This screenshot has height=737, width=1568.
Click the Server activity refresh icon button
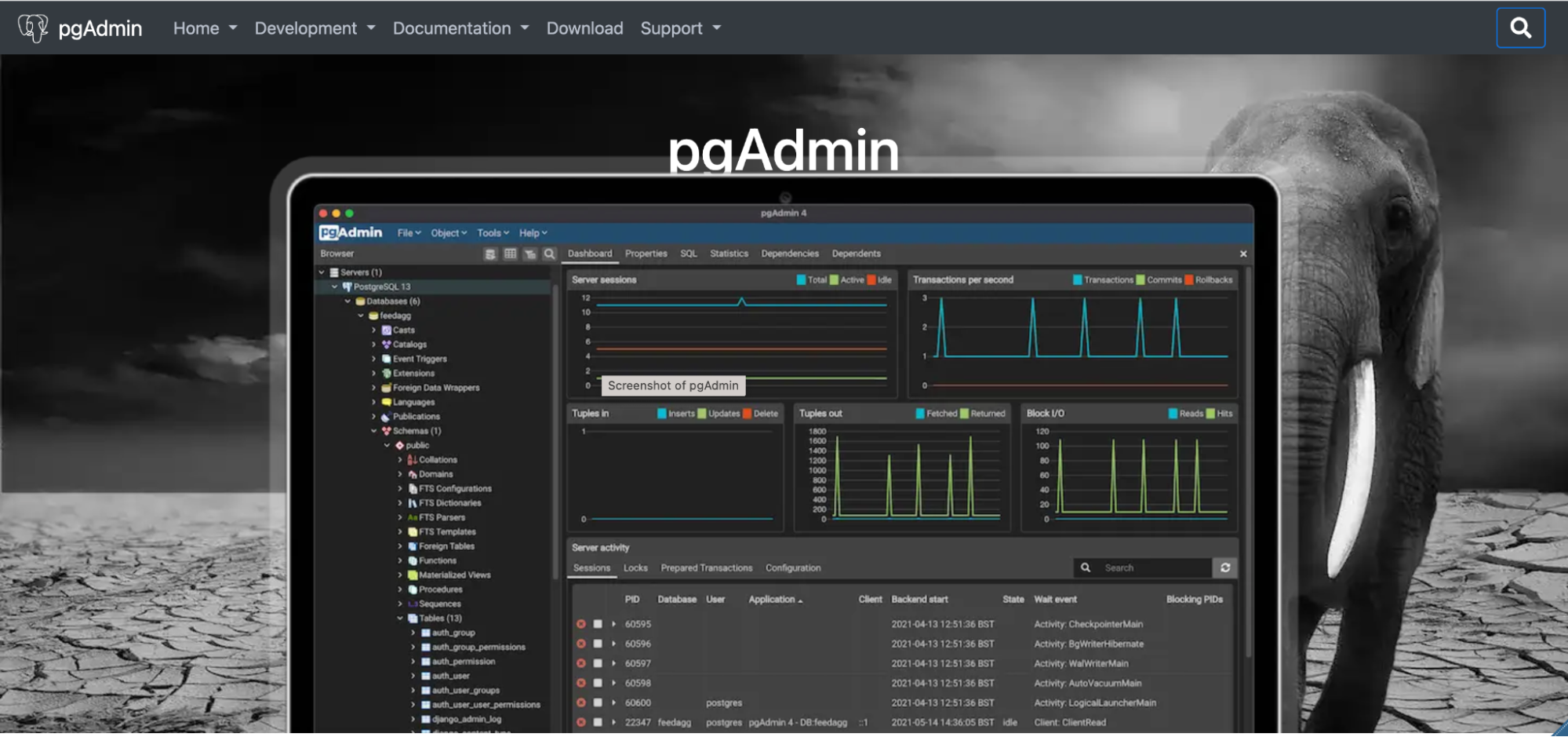point(1225,567)
